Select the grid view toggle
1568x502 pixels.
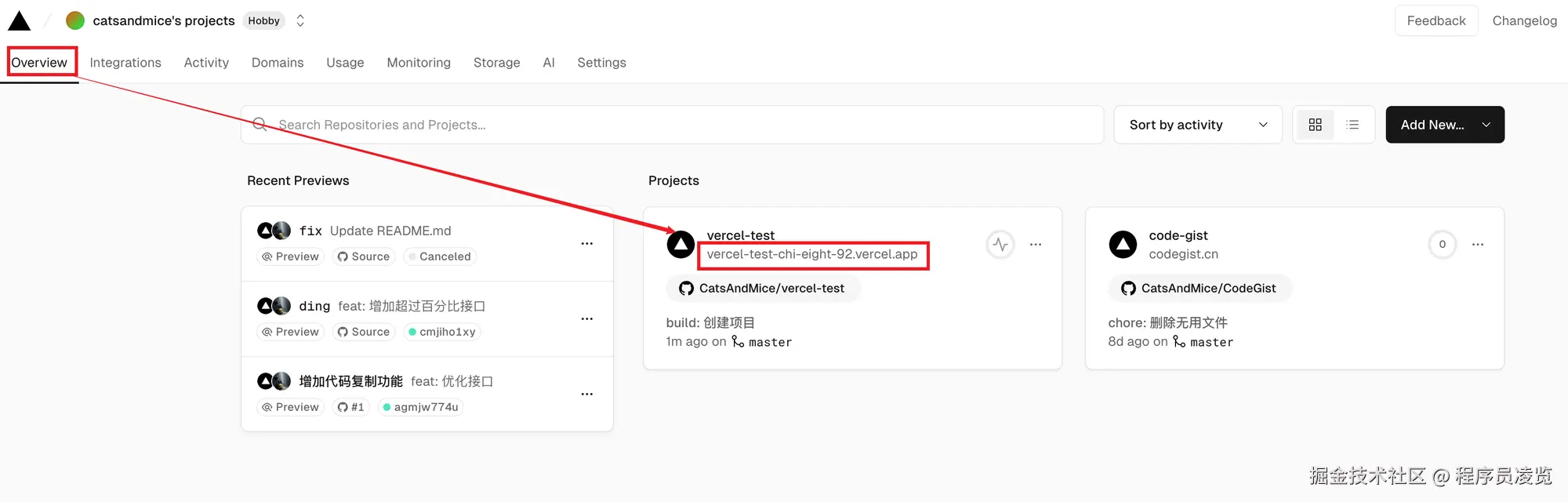[1316, 125]
